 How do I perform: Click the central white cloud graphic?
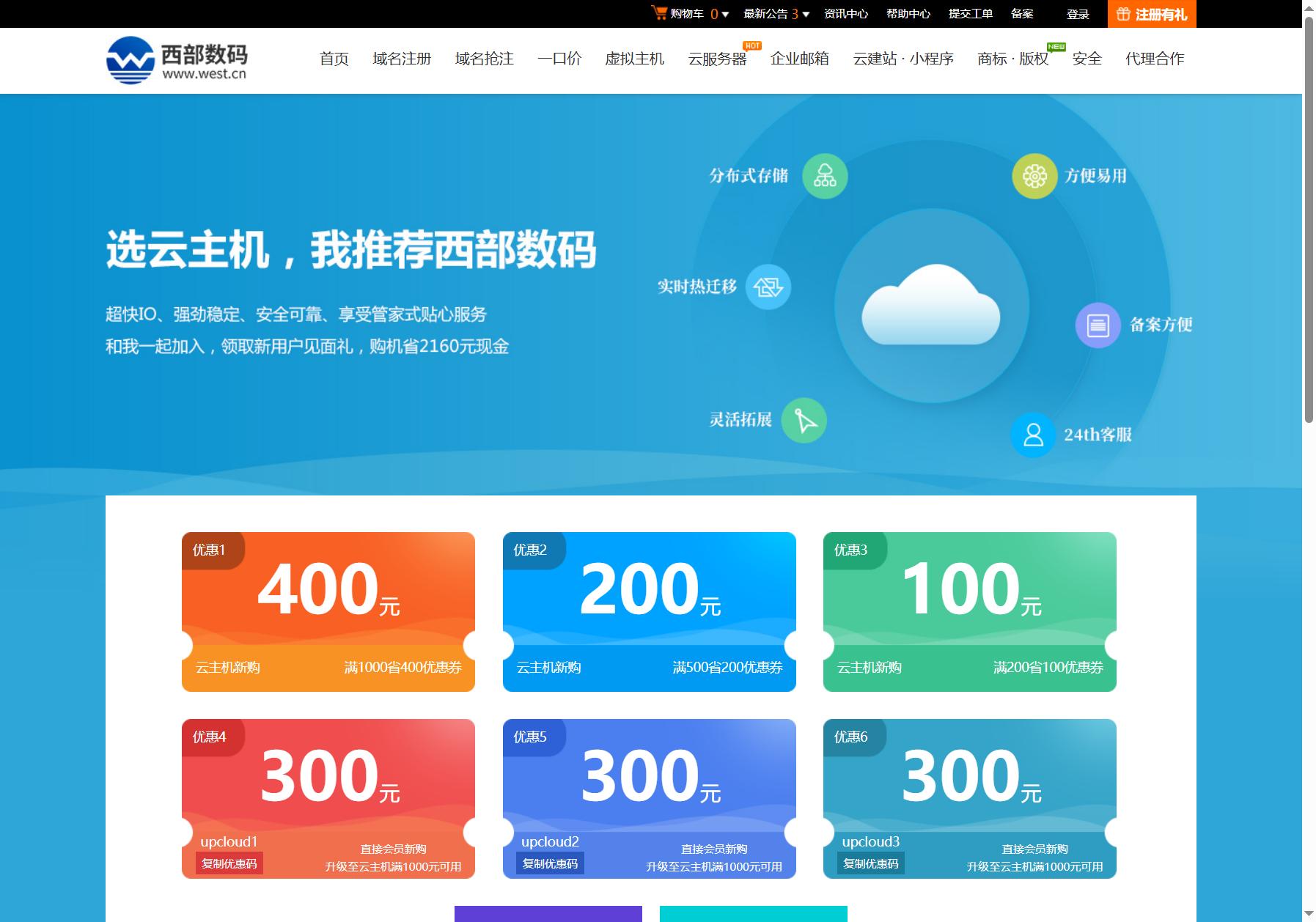[930, 305]
